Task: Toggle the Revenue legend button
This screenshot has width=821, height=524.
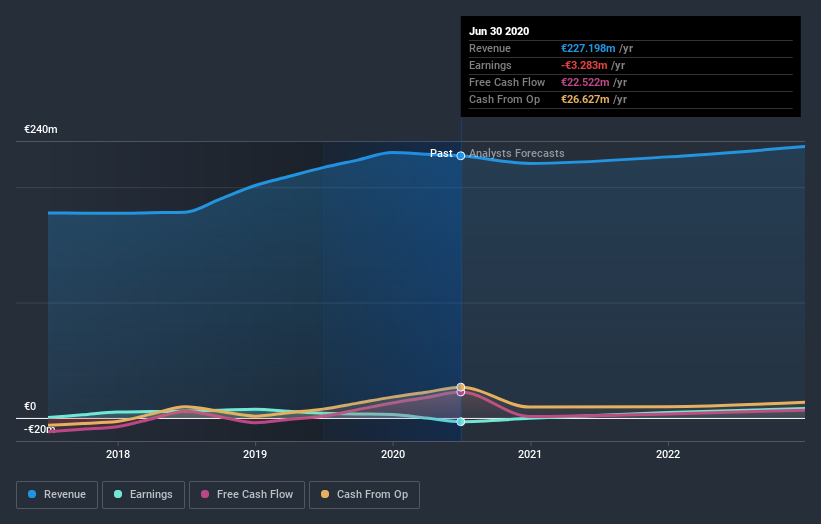Action: click(57, 495)
